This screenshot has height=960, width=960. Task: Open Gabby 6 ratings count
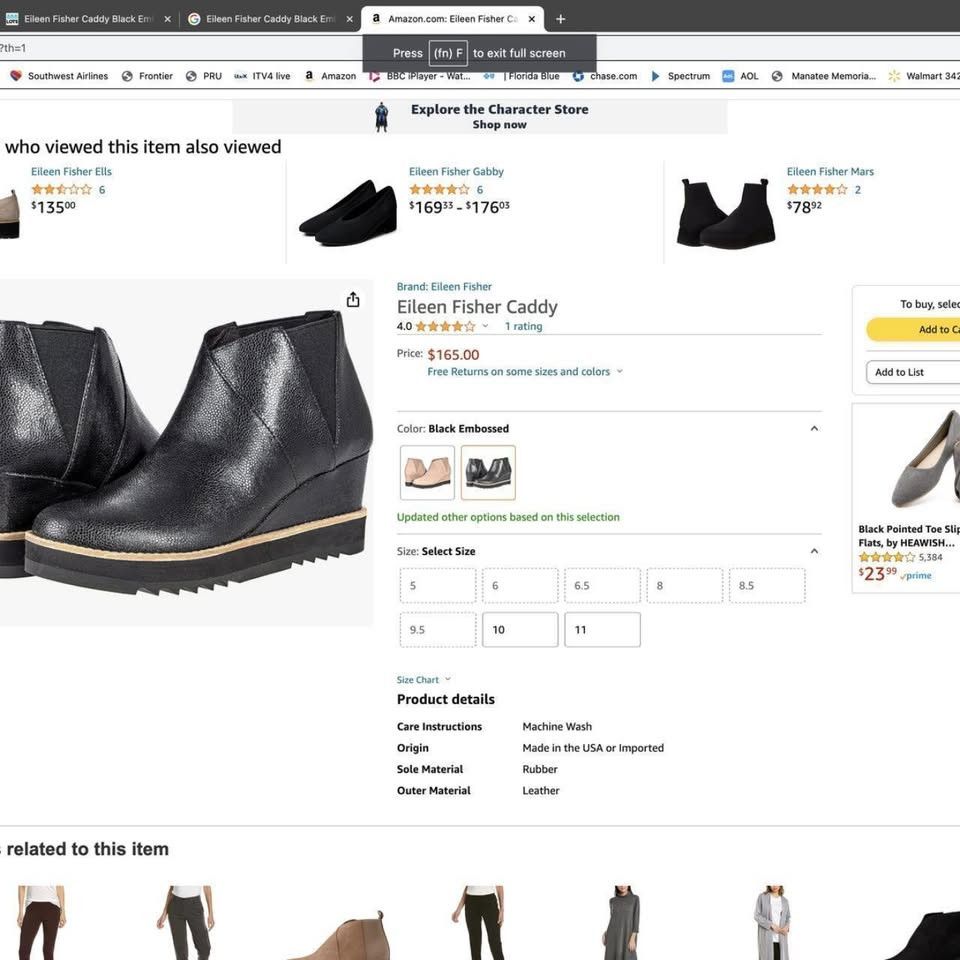pos(480,190)
